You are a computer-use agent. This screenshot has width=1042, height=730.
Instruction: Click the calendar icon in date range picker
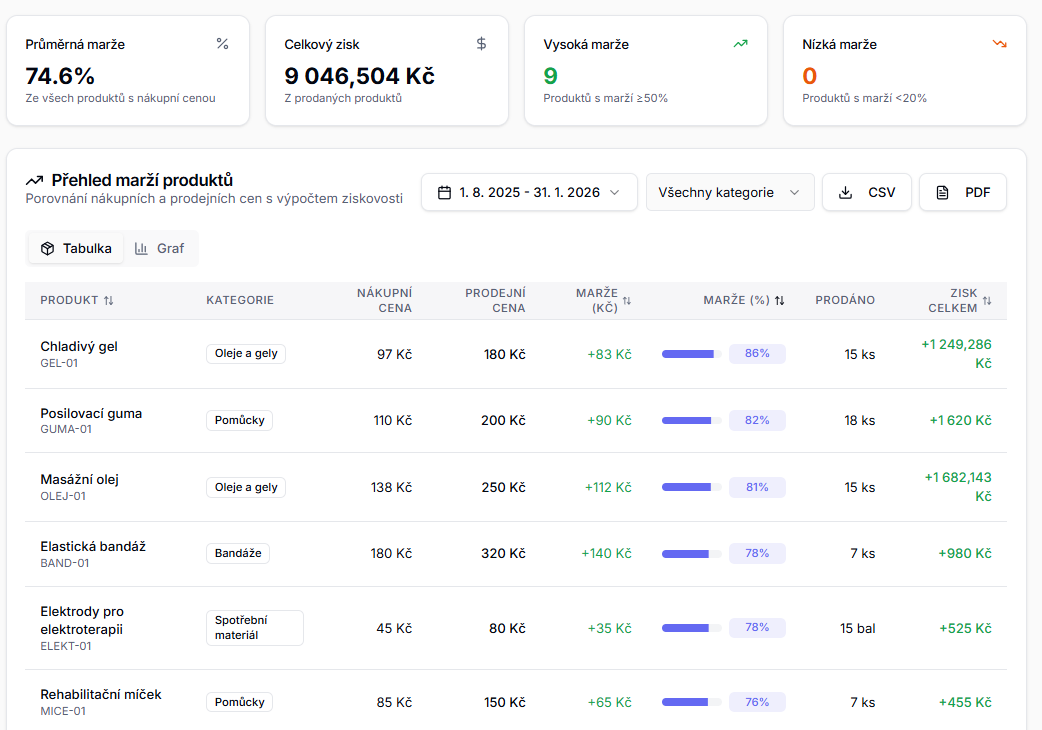444,192
